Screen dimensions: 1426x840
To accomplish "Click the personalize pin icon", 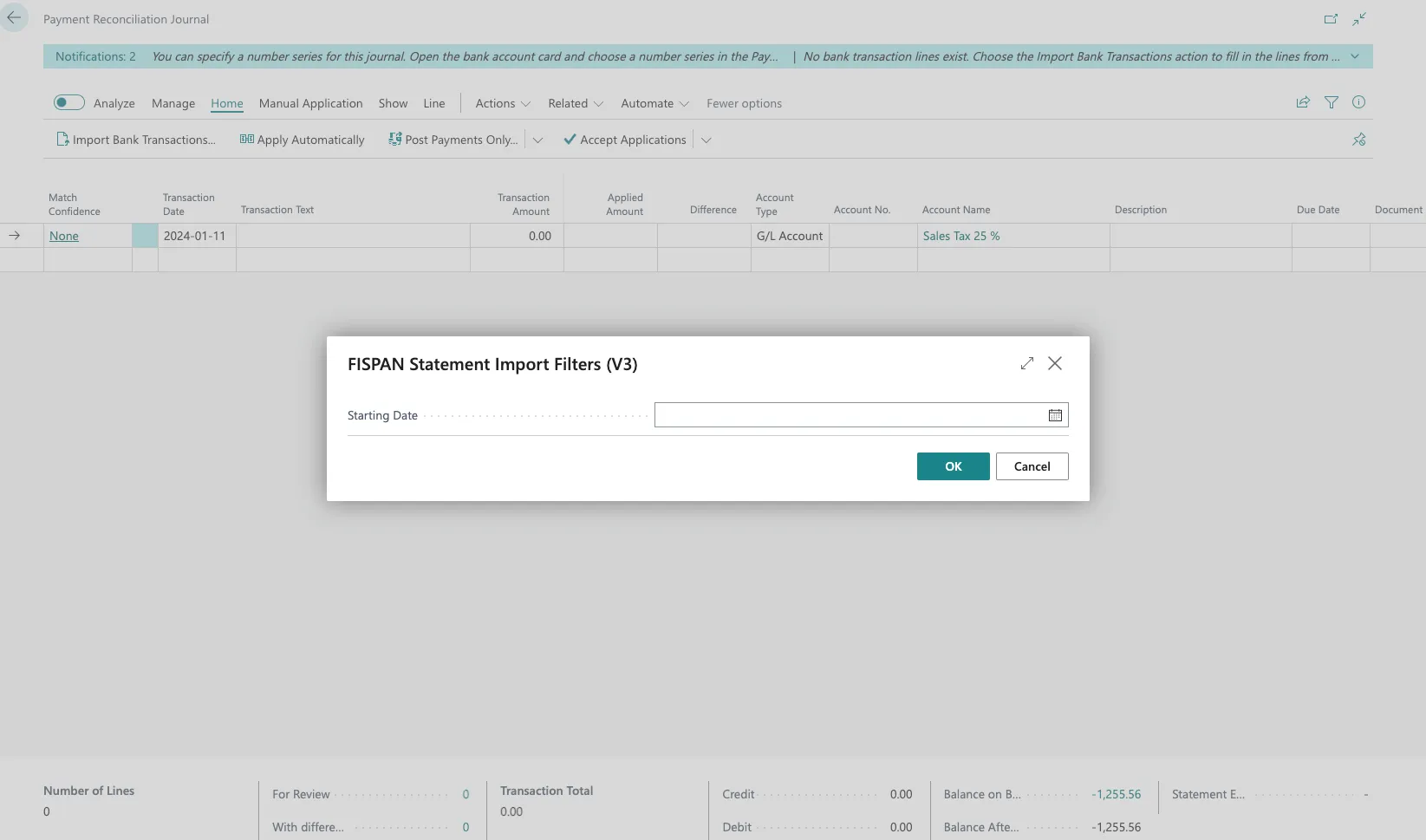I will [x=1359, y=140].
